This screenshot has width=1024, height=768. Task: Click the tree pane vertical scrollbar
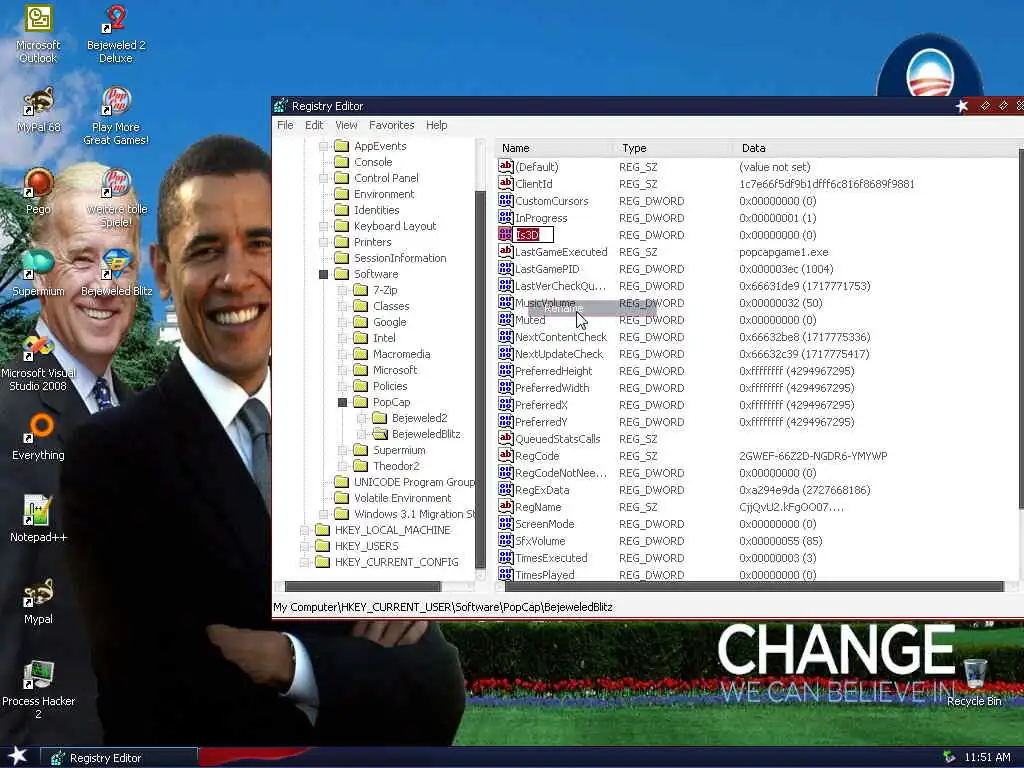click(x=481, y=379)
